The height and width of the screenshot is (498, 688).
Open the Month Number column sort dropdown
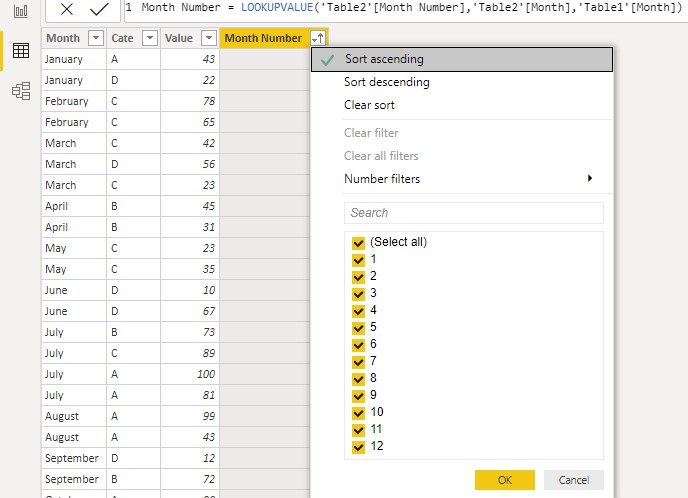coord(318,39)
